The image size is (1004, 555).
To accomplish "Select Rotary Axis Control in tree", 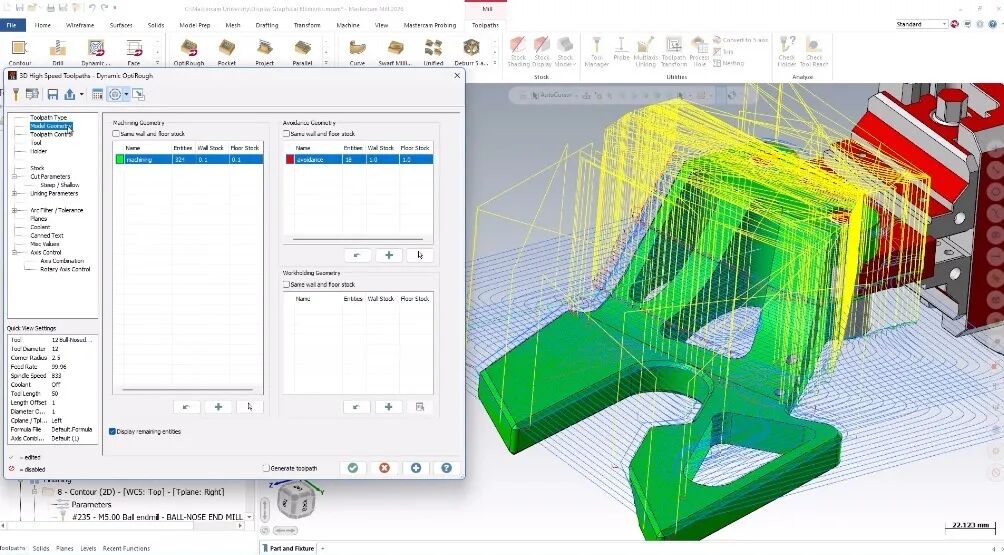I will tap(65, 269).
